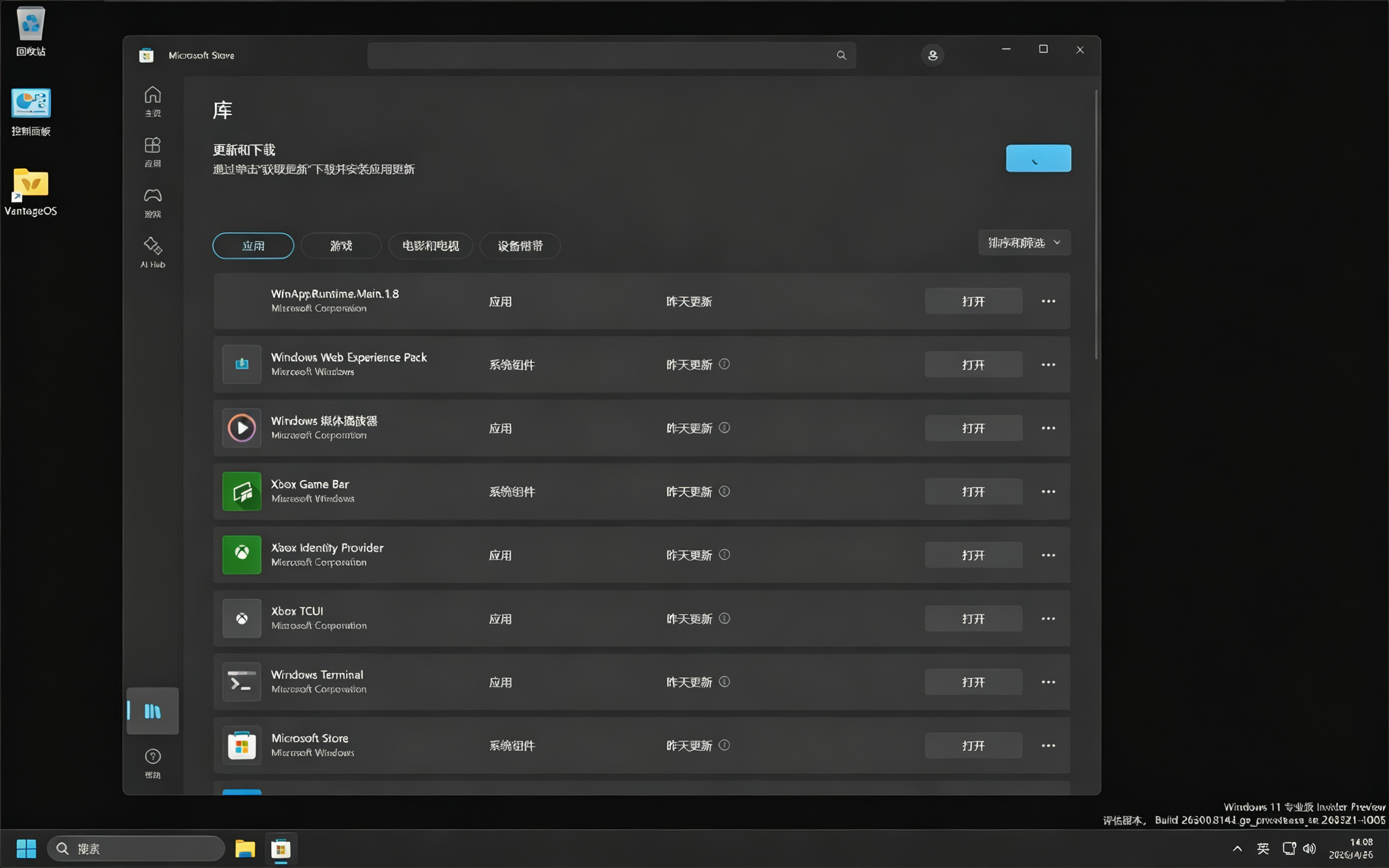The width and height of the screenshot is (1389, 868).
Task: Click the Xbox TCUI app icon
Action: point(241,618)
